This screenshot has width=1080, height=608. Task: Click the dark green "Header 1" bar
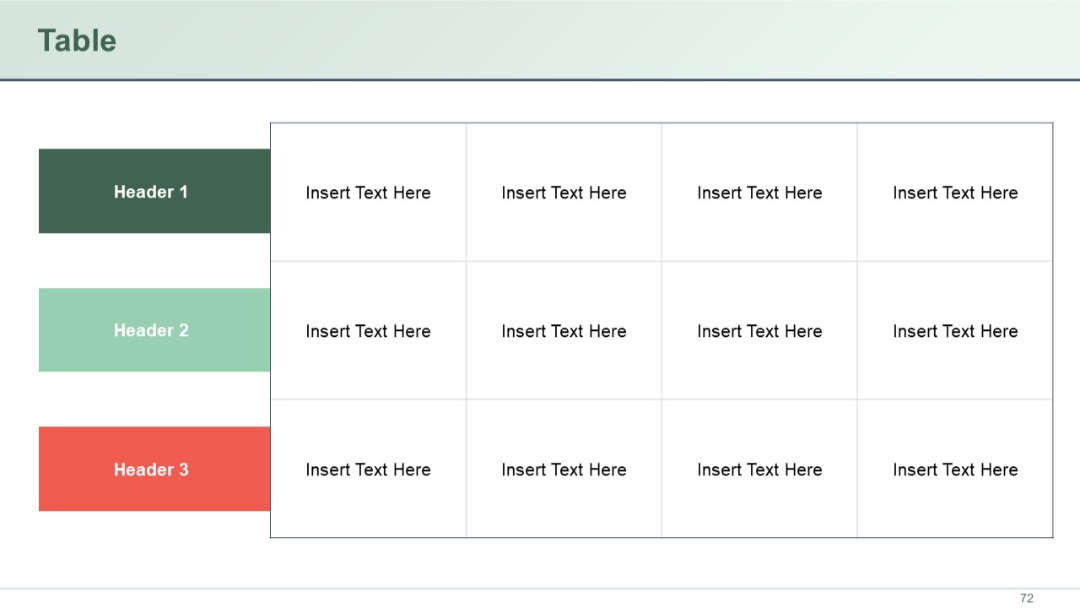click(152, 191)
